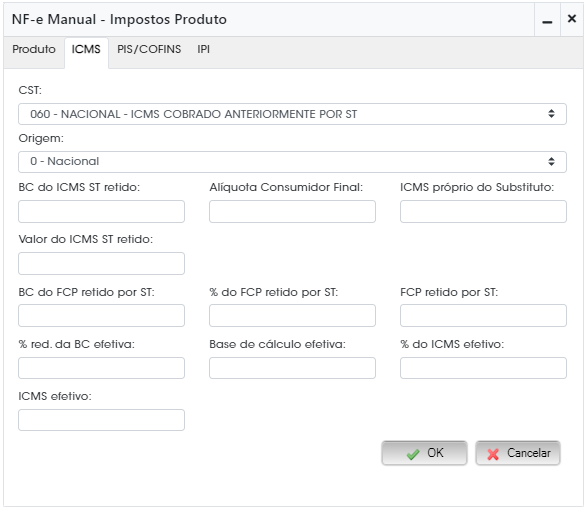Image resolution: width=587 pixels, height=510 pixels.
Task: Click the Cancelar button
Action: pyautogui.click(x=518, y=453)
